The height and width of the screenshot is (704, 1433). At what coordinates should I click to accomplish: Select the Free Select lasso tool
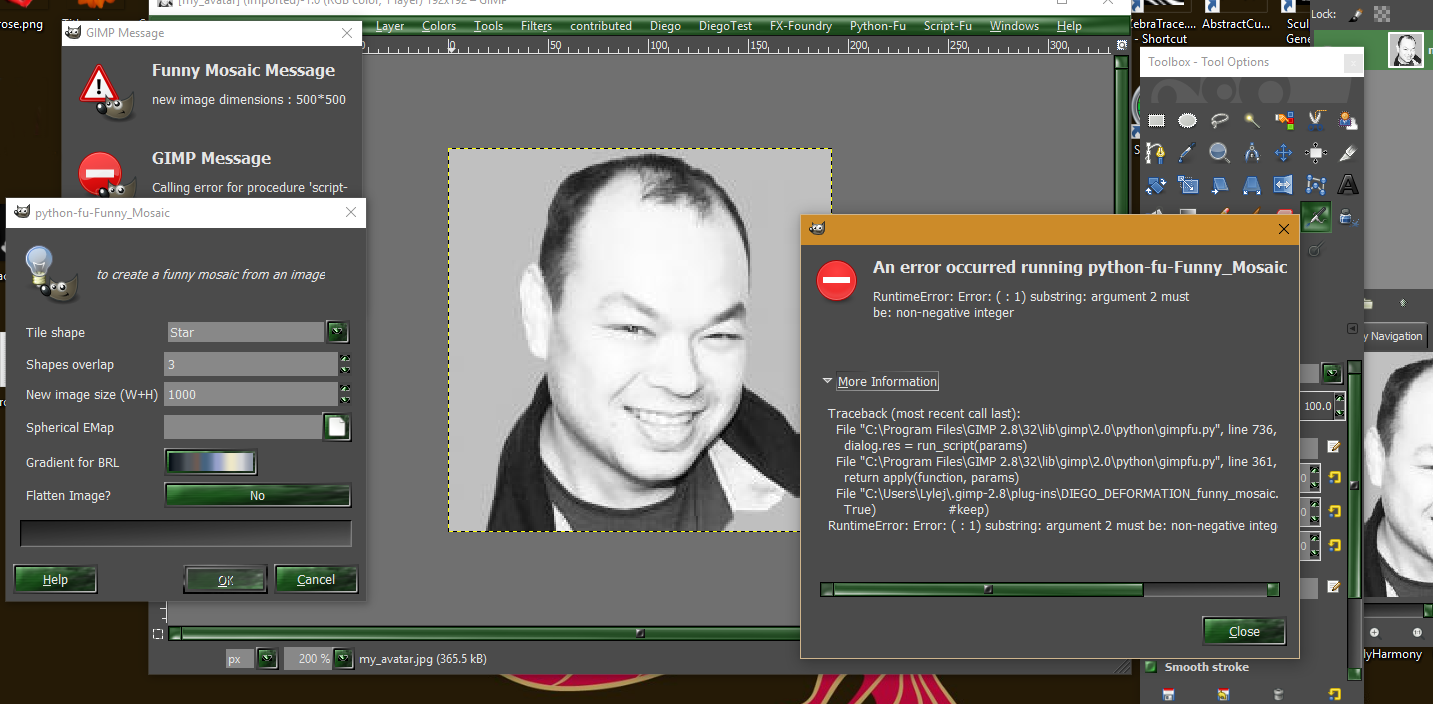point(1220,121)
